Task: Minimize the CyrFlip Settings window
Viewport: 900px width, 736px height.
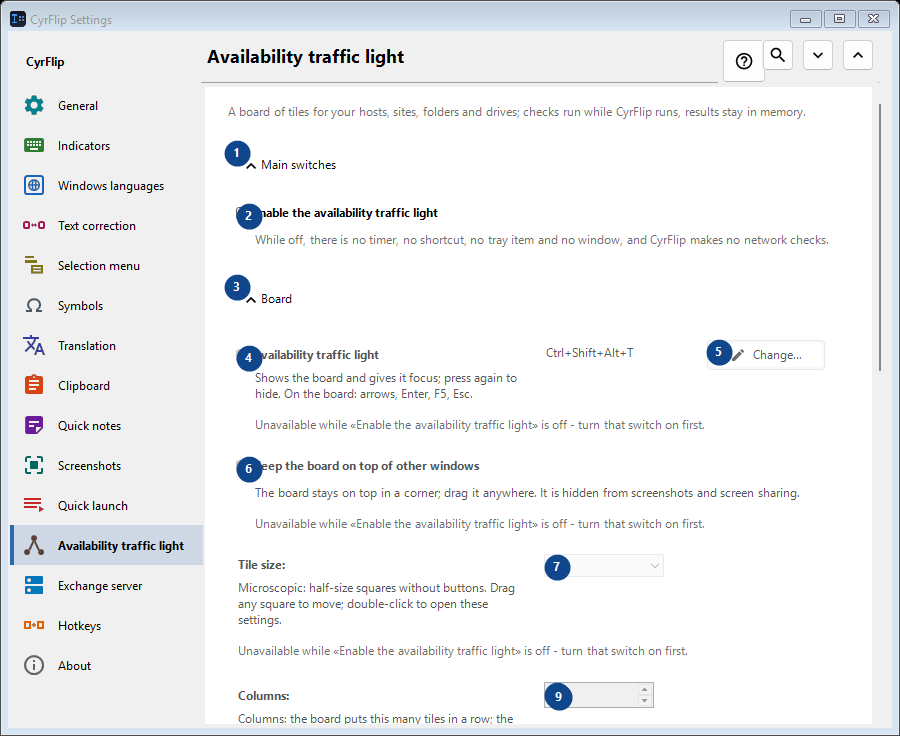Action: 805,19
